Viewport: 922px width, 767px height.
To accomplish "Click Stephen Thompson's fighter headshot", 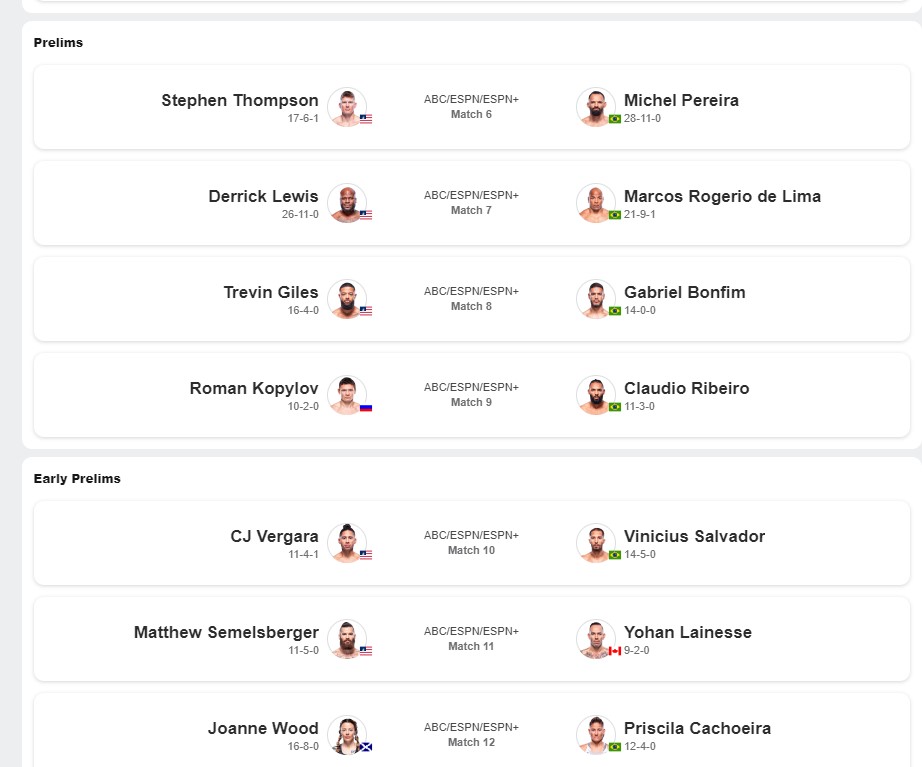I will click(346, 106).
